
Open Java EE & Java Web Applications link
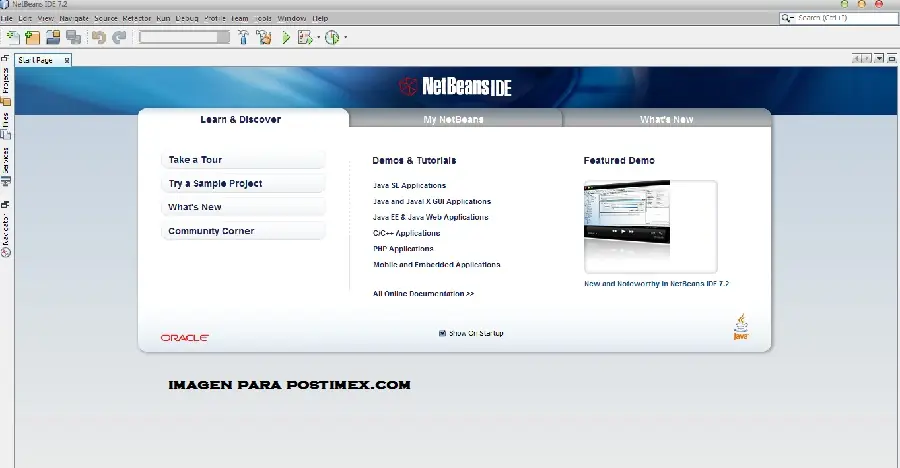tap(430, 217)
